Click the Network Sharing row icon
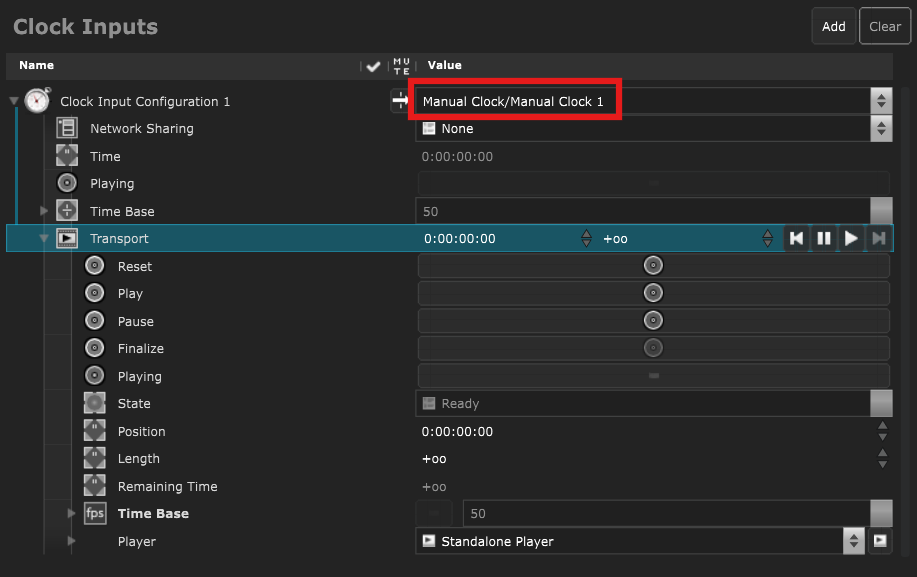 (67, 128)
